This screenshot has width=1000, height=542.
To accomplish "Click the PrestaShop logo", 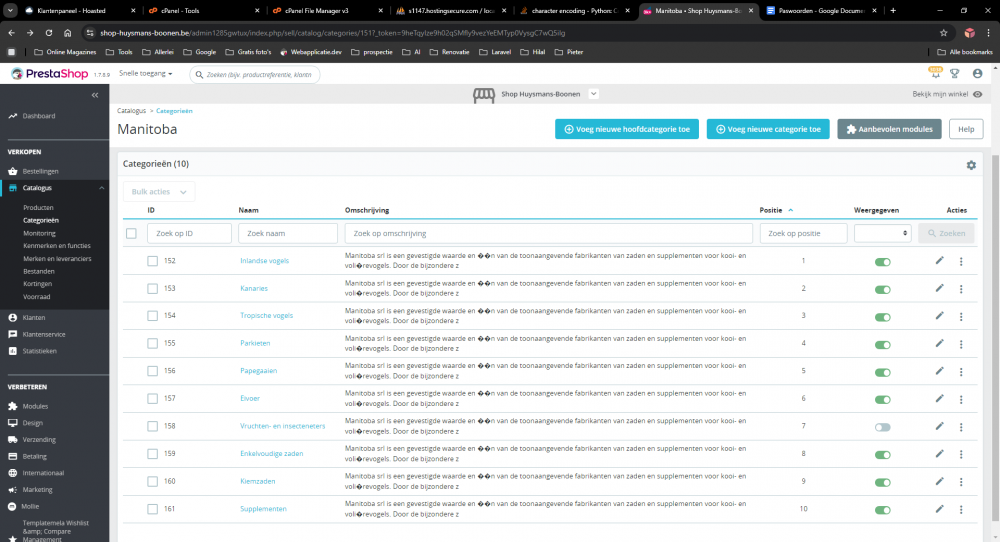I will (50, 74).
